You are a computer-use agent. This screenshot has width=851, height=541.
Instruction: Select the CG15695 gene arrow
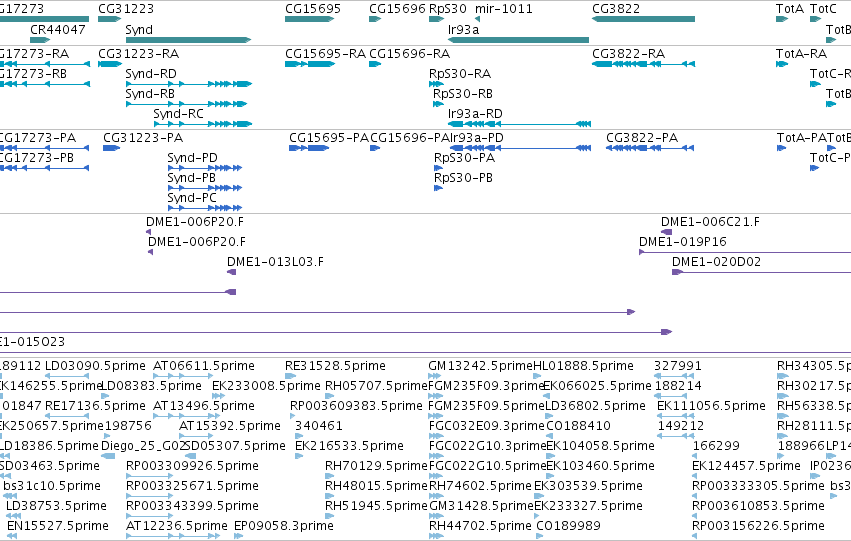click(x=309, y=19)
